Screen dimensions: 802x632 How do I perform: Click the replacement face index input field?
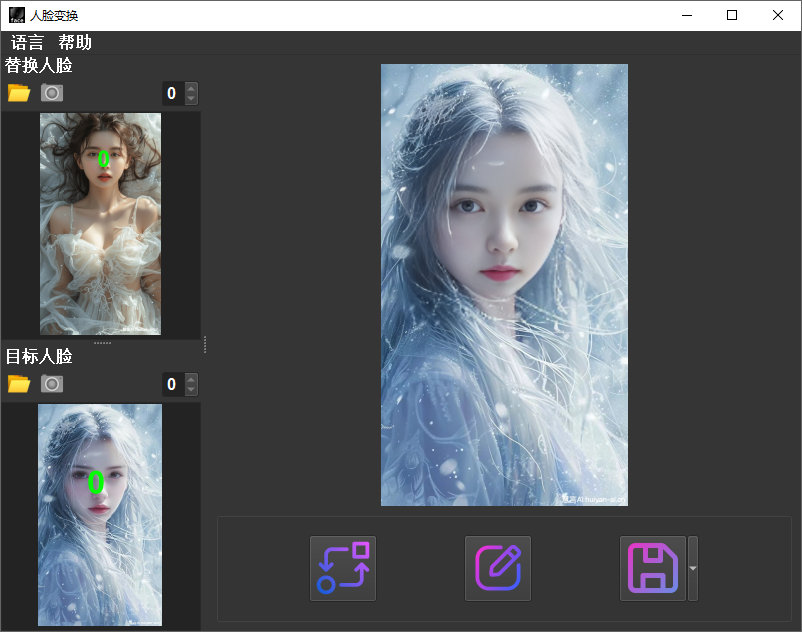171,92
